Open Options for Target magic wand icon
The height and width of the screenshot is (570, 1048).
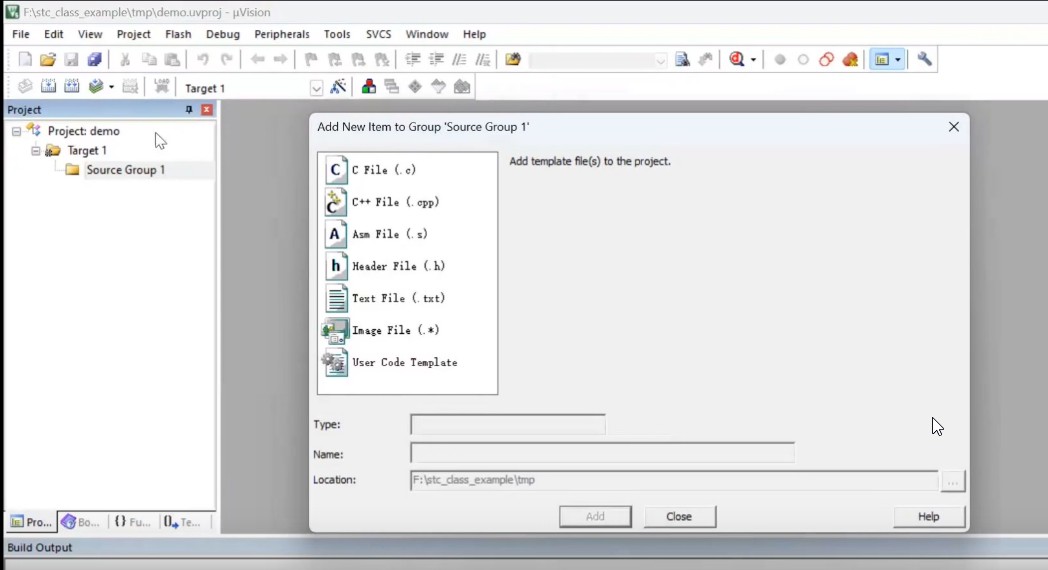[338, 87]
